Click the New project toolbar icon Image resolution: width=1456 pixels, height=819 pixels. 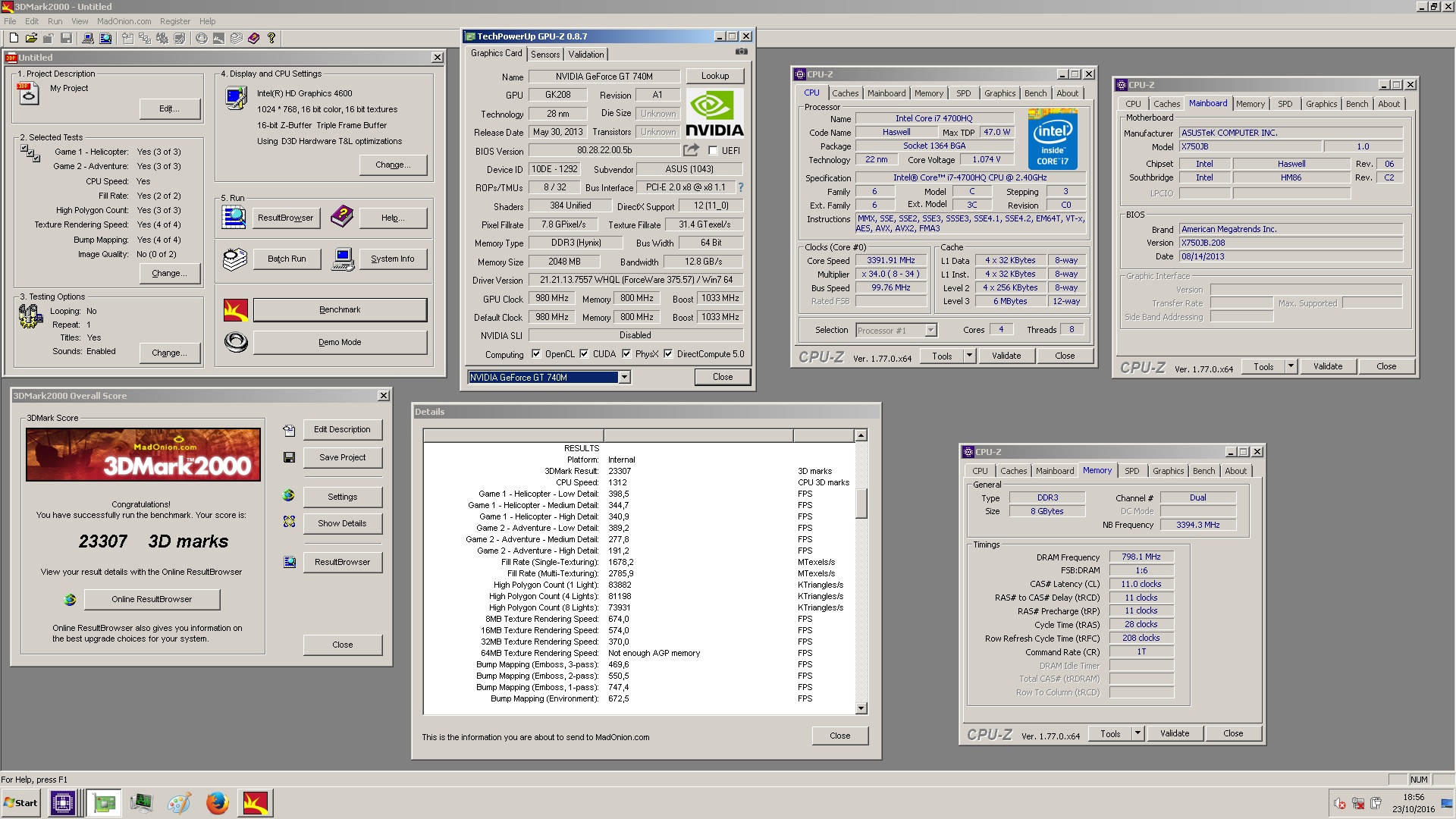pos(14,38)
